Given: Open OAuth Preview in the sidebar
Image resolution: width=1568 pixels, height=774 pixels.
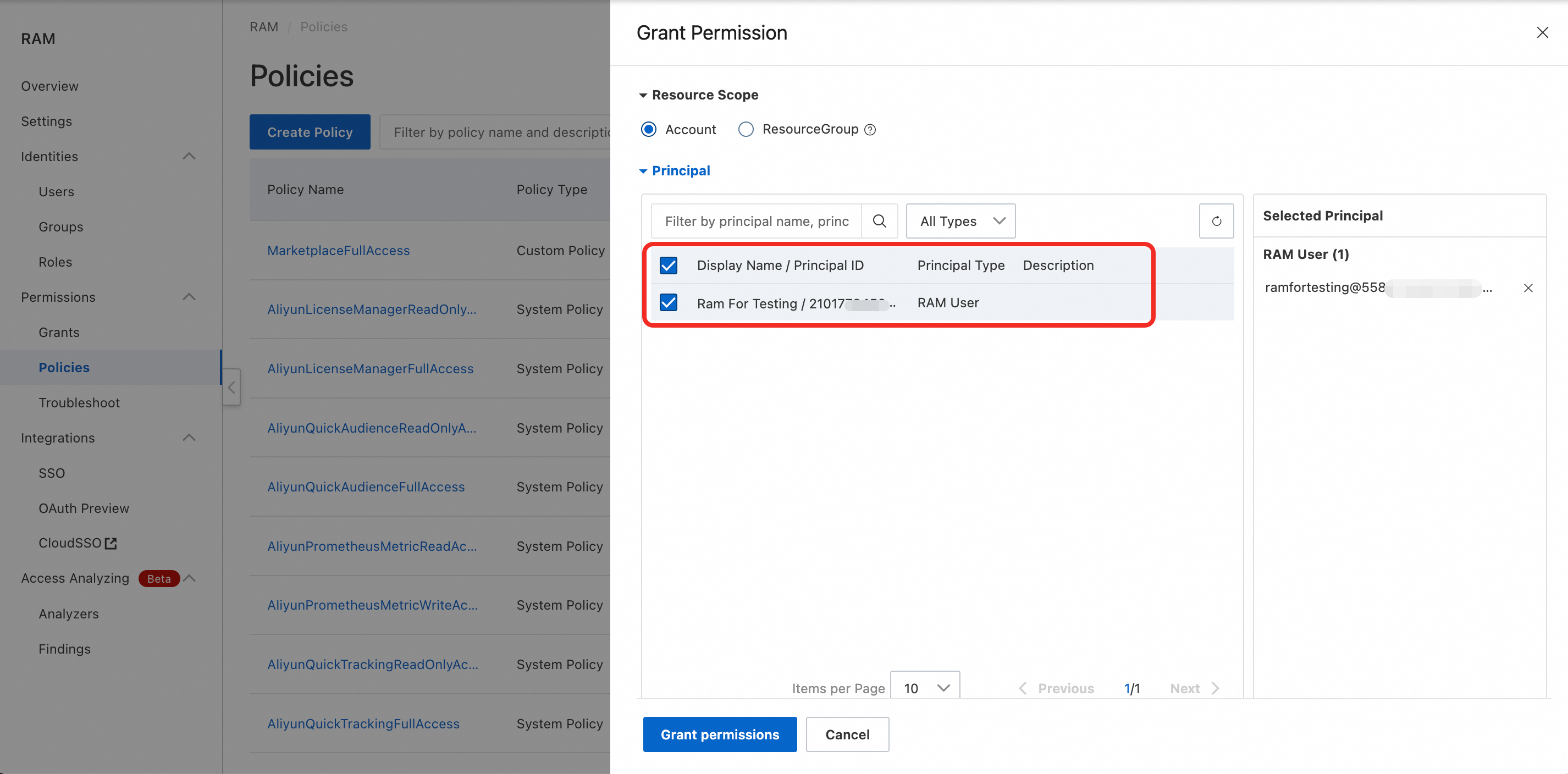Looking at the screenshot, I should (x=84, y=508).
